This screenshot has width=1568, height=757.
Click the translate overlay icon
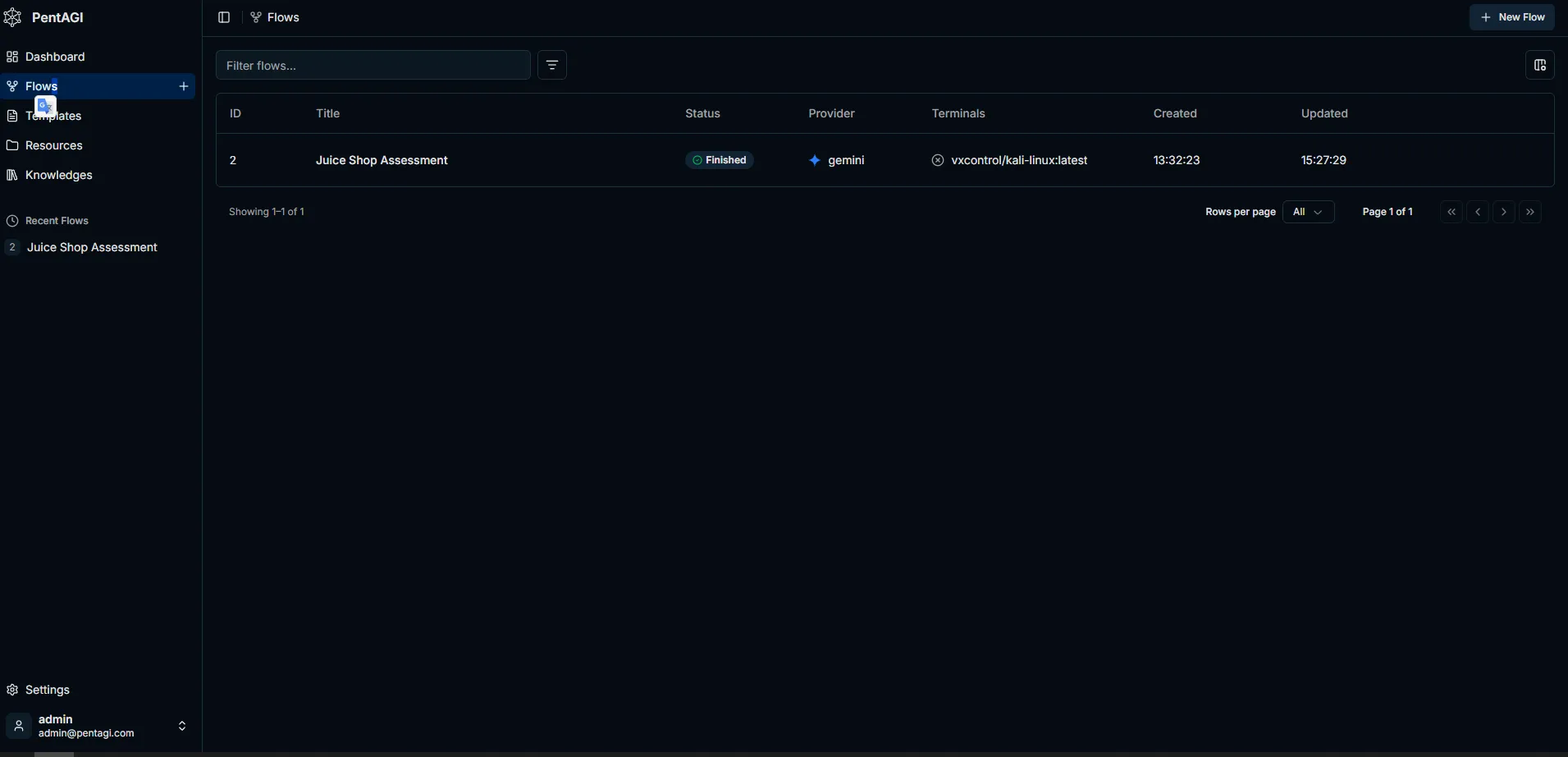coord(46,107)
